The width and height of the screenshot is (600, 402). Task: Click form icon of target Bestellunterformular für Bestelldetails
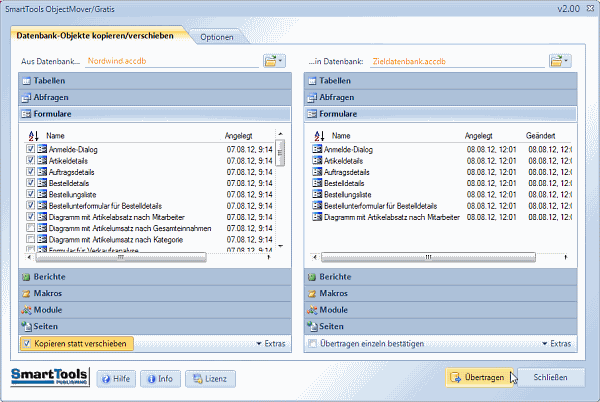point(317,205)
